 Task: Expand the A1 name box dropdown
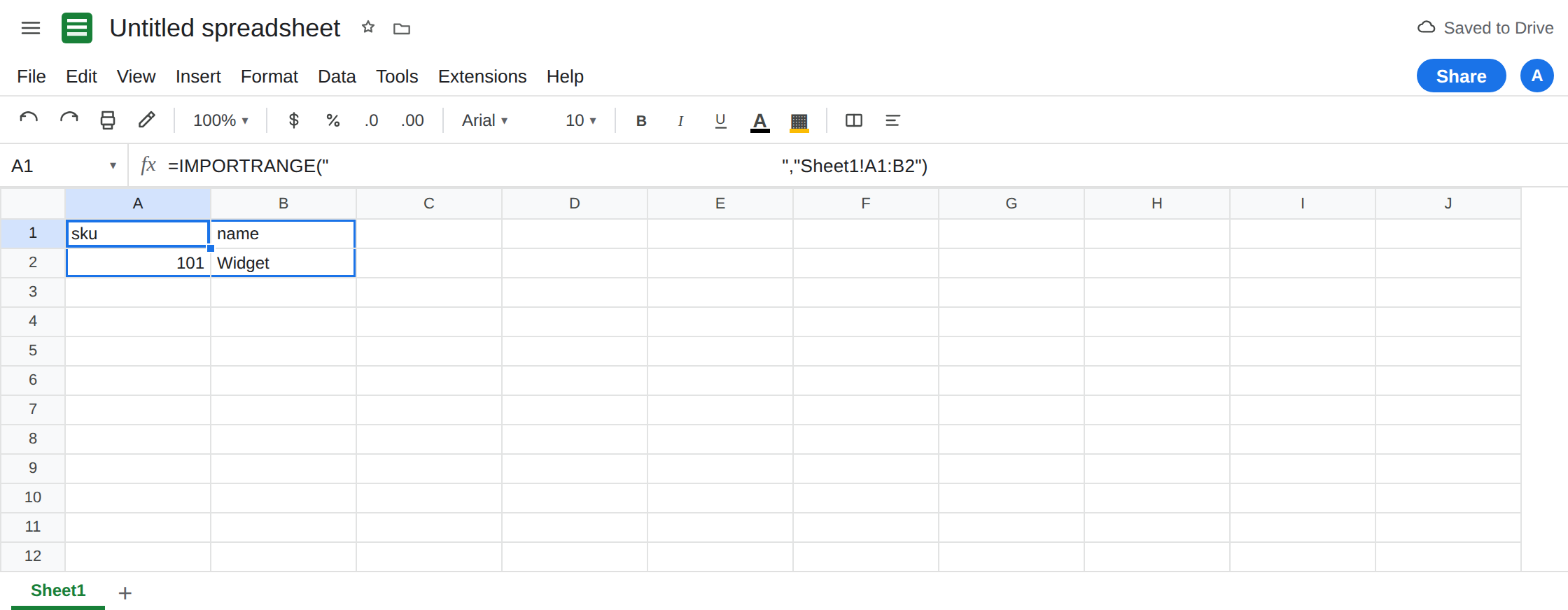(113, 166)
